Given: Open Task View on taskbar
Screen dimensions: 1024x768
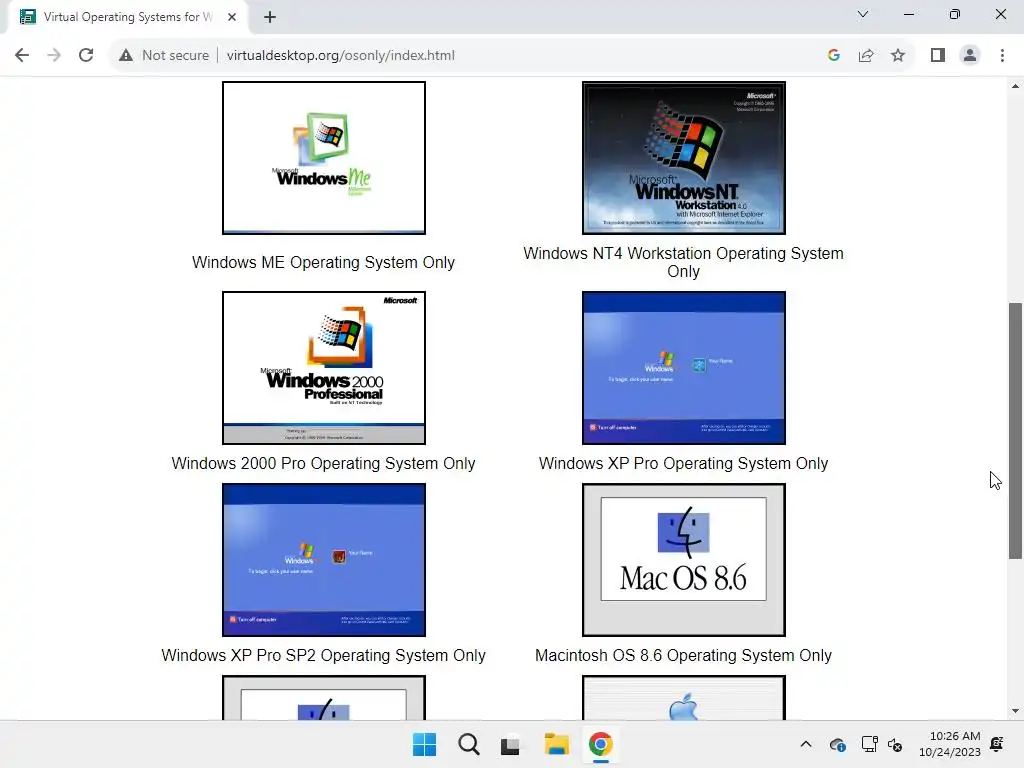Looking at the screenshot, I should (x=511, y=744).
